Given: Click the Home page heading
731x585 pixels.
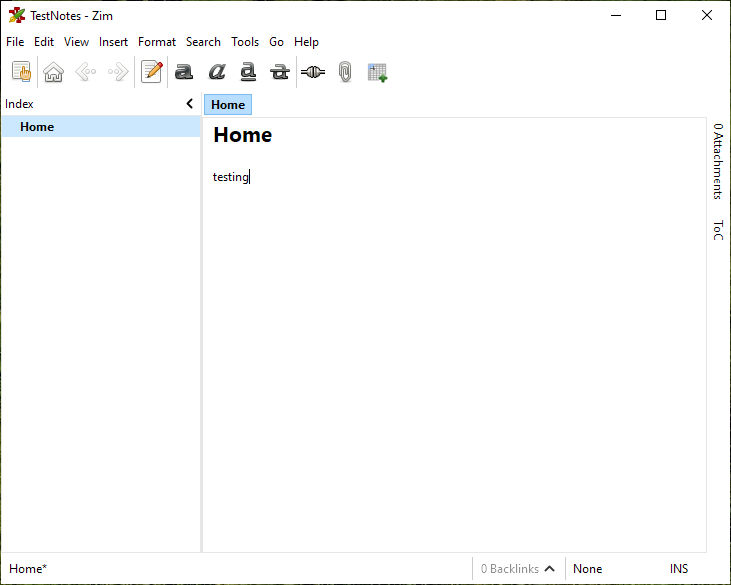Looking at the screenshot, I should tap(242, 135).
